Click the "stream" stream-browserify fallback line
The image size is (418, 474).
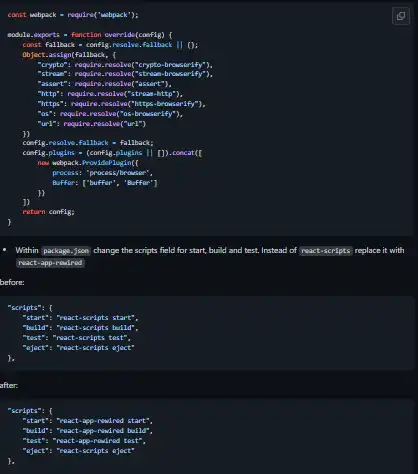coord(125,74)
